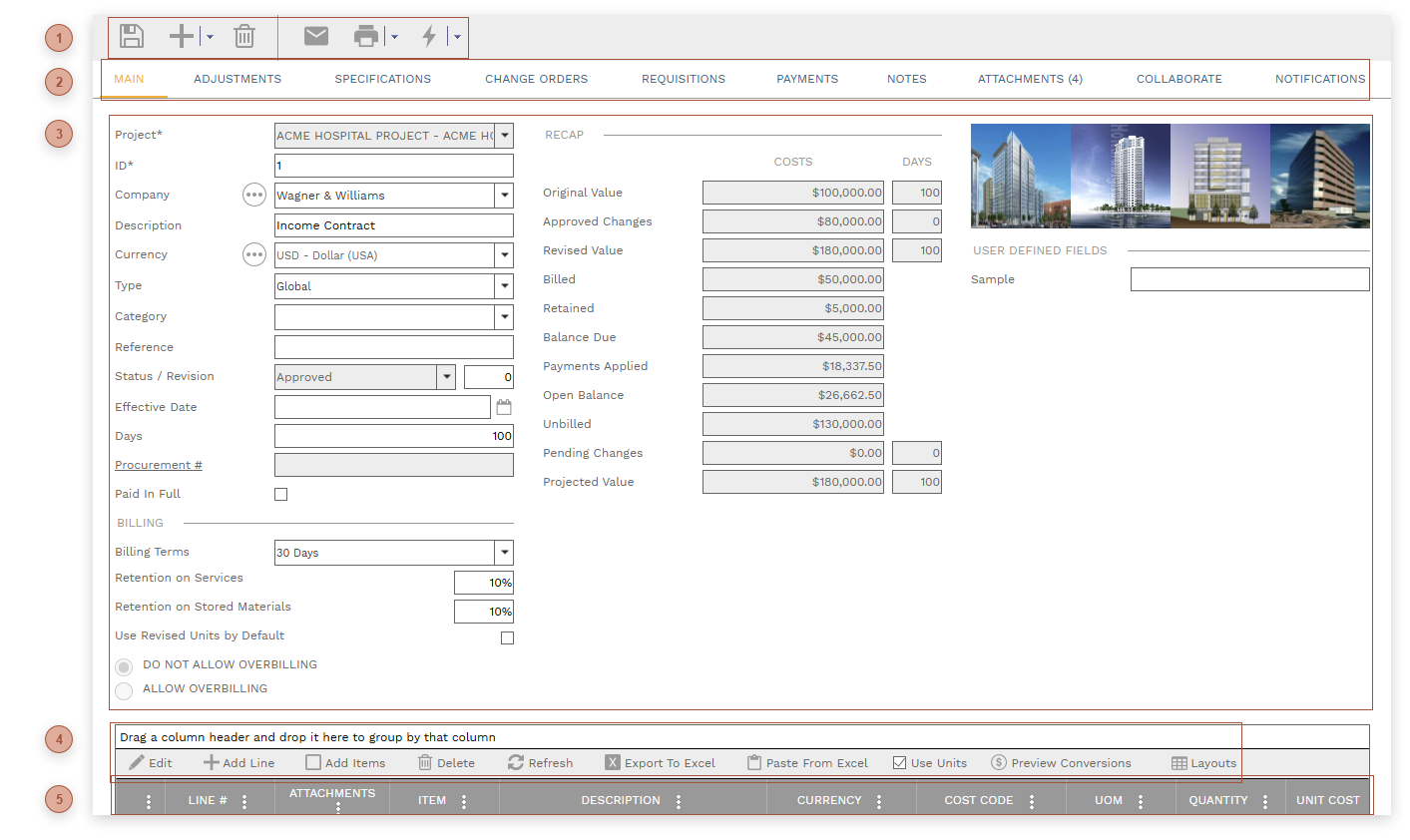Select the Allow Overbilling radio option
This screenshot has height=840, width=1410.
(x=124, y=690)
